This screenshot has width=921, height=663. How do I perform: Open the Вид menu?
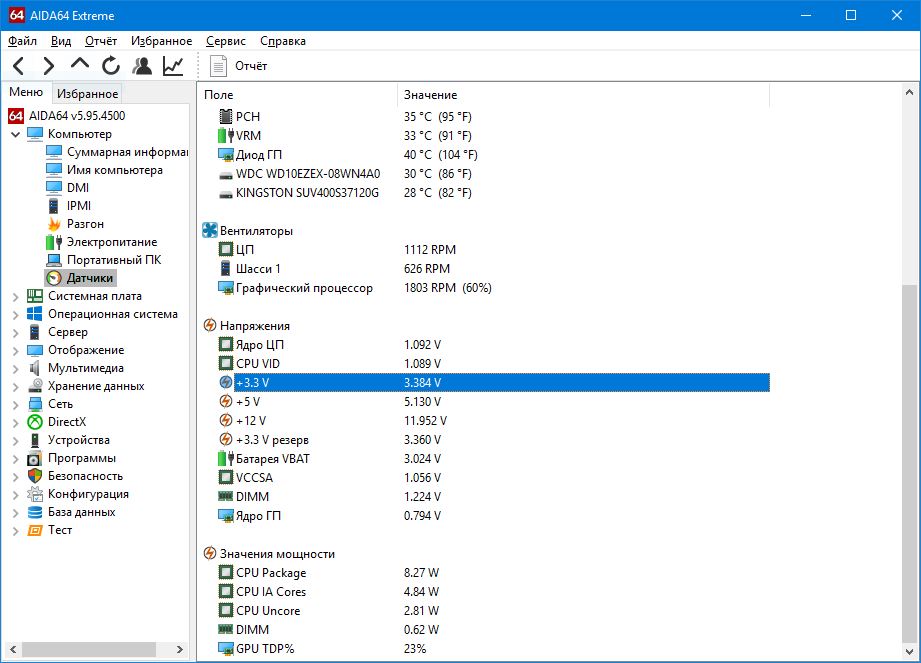pyautogui.click(x=60, y=41)
